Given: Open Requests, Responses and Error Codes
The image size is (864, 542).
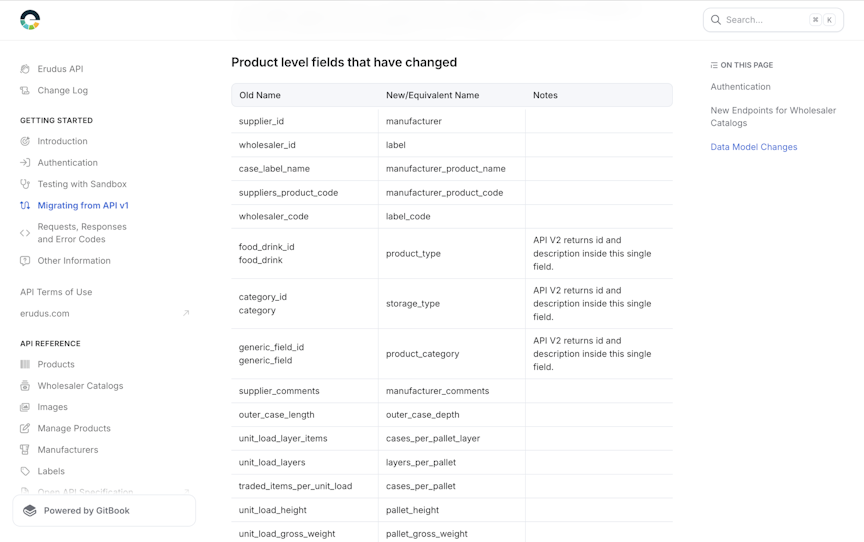Looking at the screenshot, I should click(82, 233).
